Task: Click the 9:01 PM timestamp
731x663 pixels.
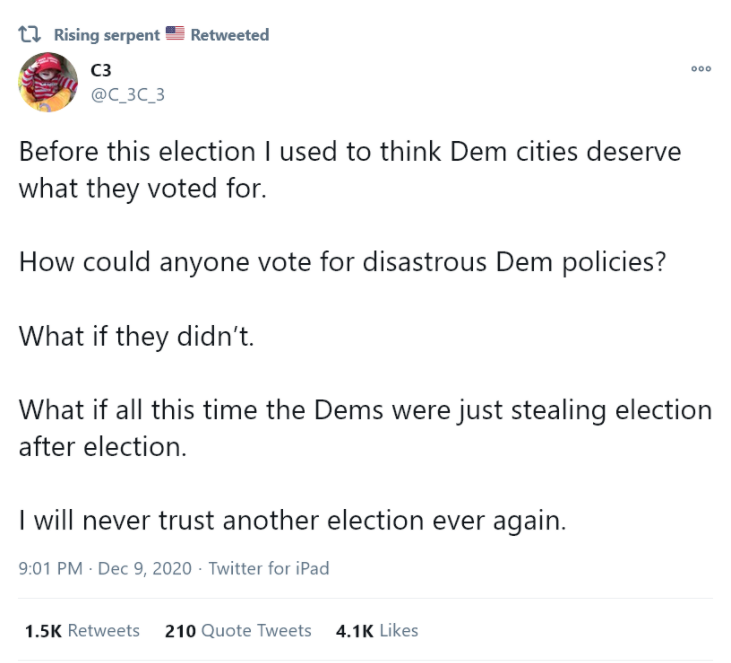Action: pyautogui.click(x=50, y=569)
